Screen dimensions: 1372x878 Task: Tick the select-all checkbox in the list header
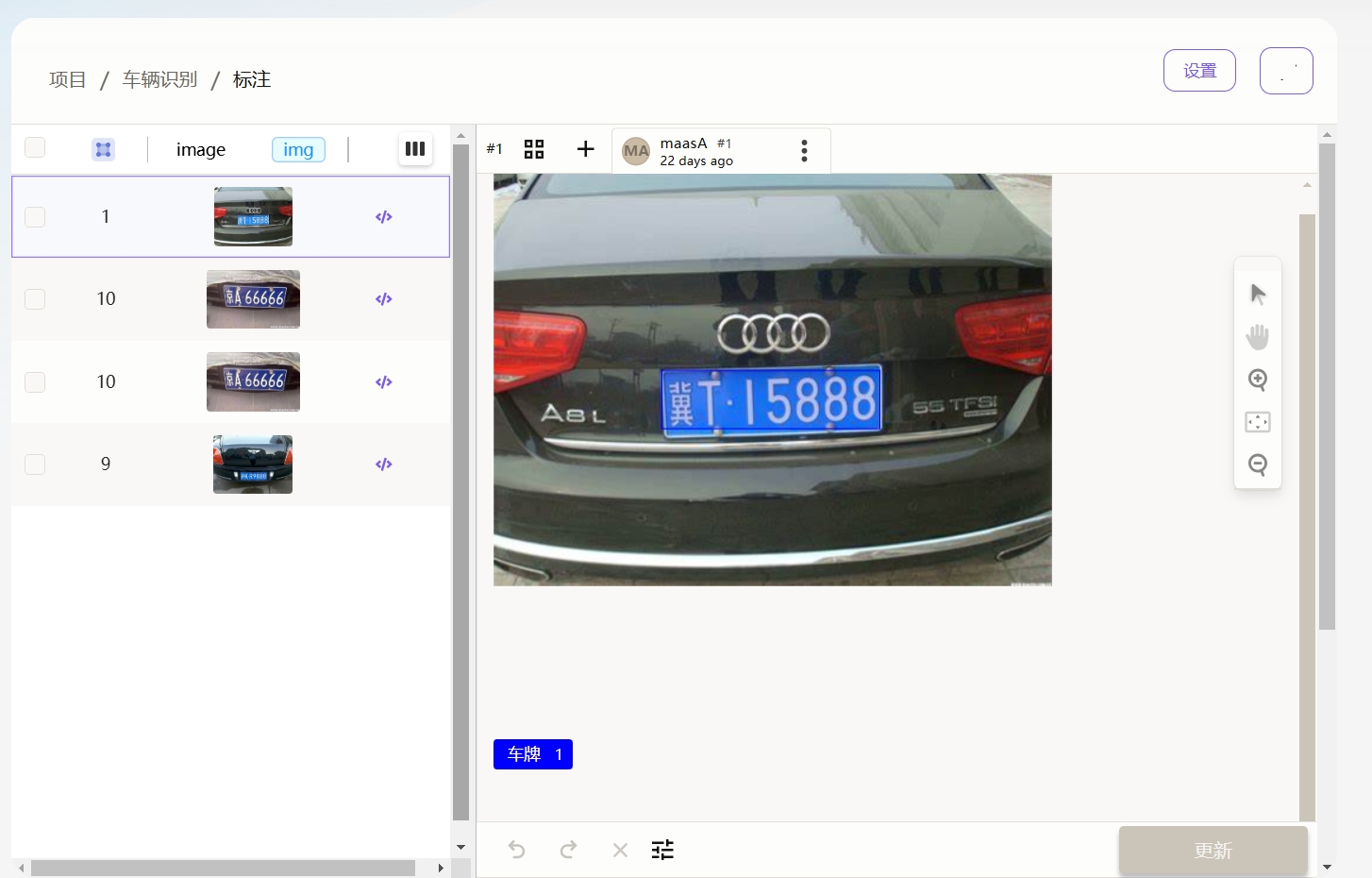pos(35,147)
